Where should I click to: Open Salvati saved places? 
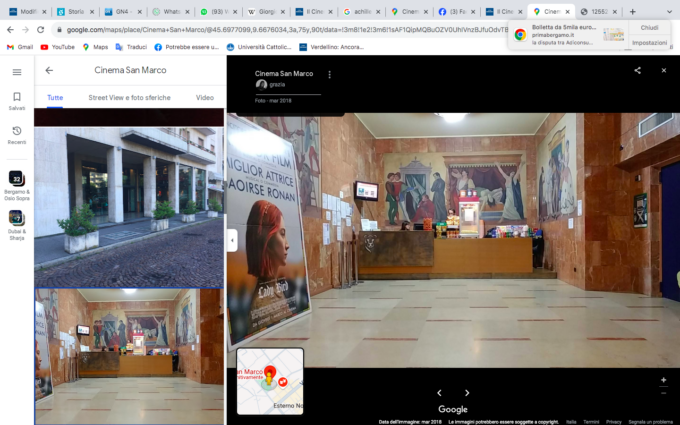(17, 101)
